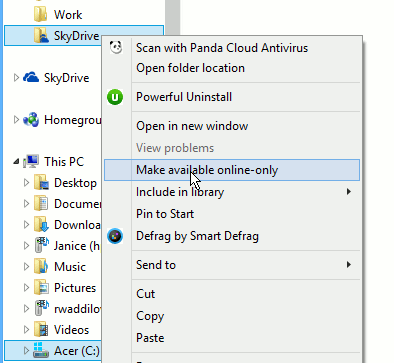This screenshot has width=394, height=363.
Task: Click the rwaddilove media device icon
Action: point(41,309)
